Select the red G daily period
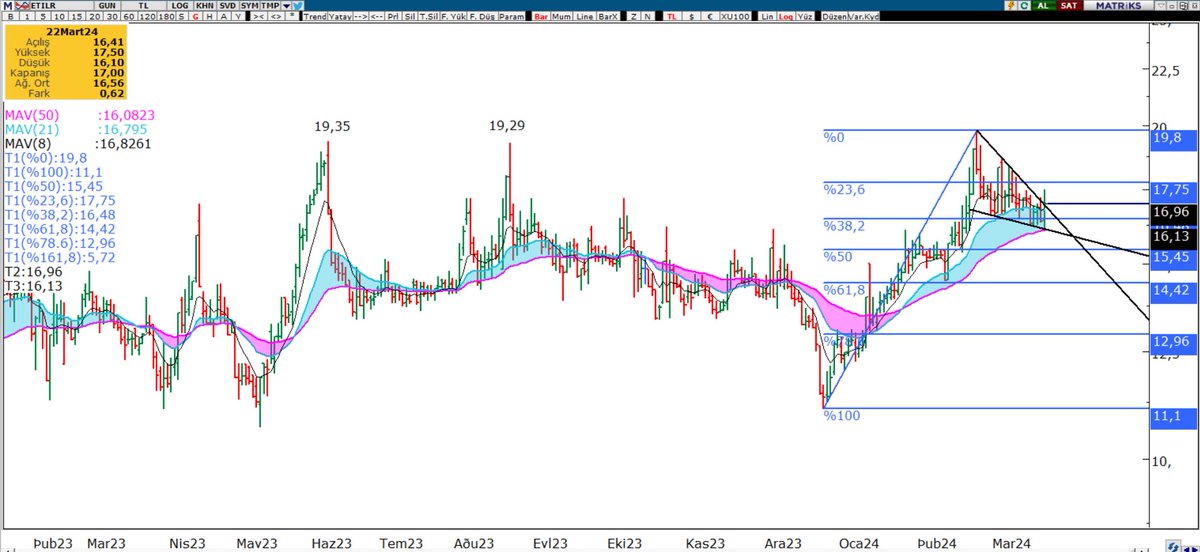This screenshot has width=1200, height=552. click(196, 17)
